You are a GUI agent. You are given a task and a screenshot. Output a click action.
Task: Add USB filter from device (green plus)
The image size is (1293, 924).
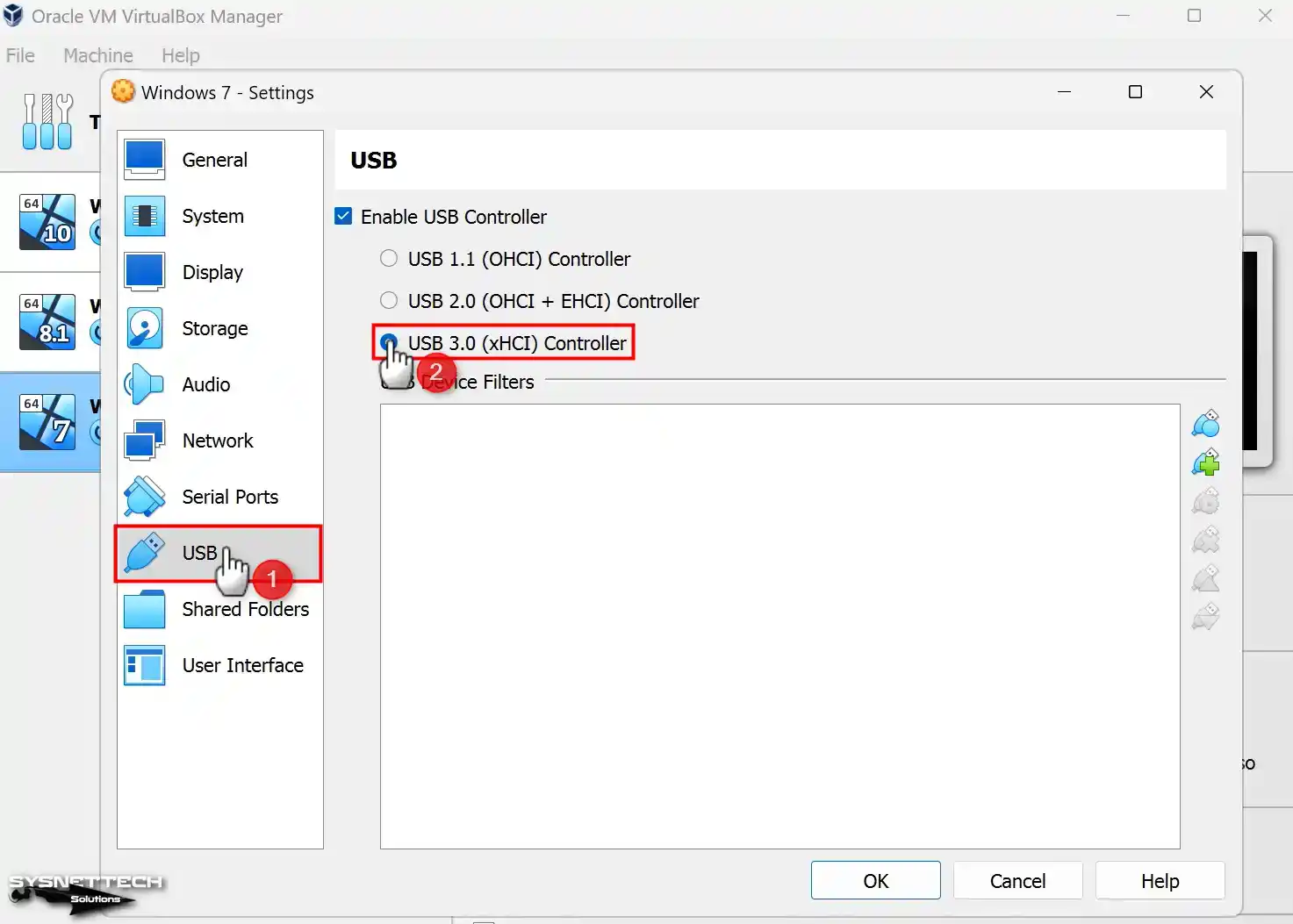1206,462
